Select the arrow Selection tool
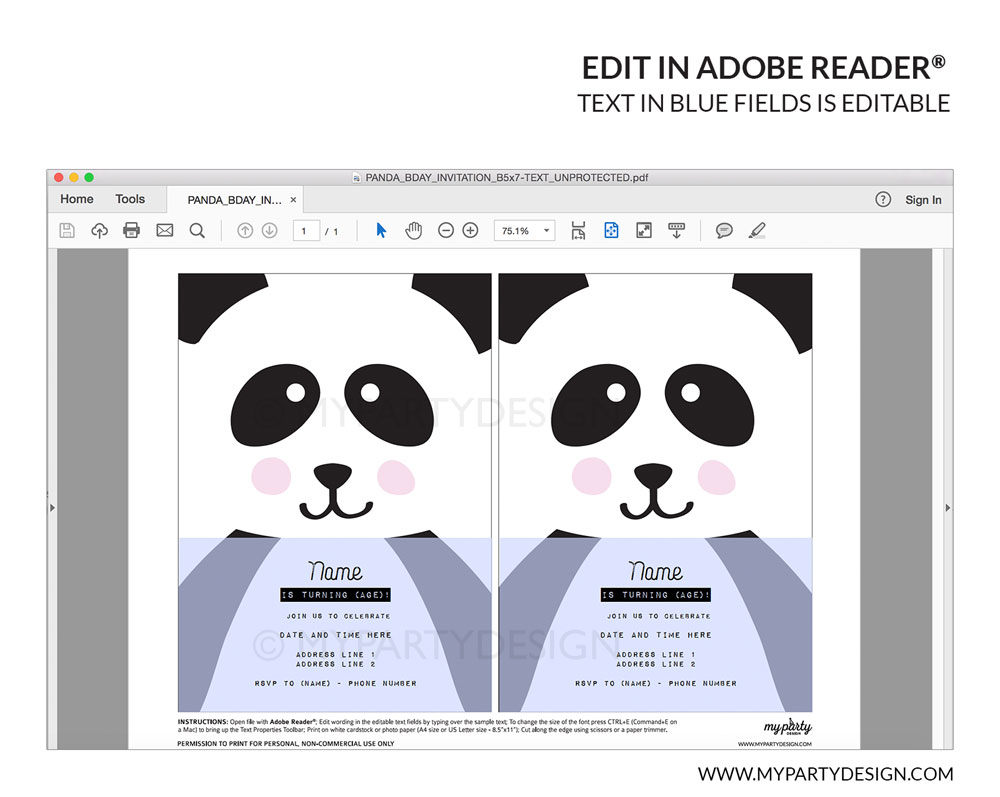1000x797 pixels. click(x=381, y=231)
